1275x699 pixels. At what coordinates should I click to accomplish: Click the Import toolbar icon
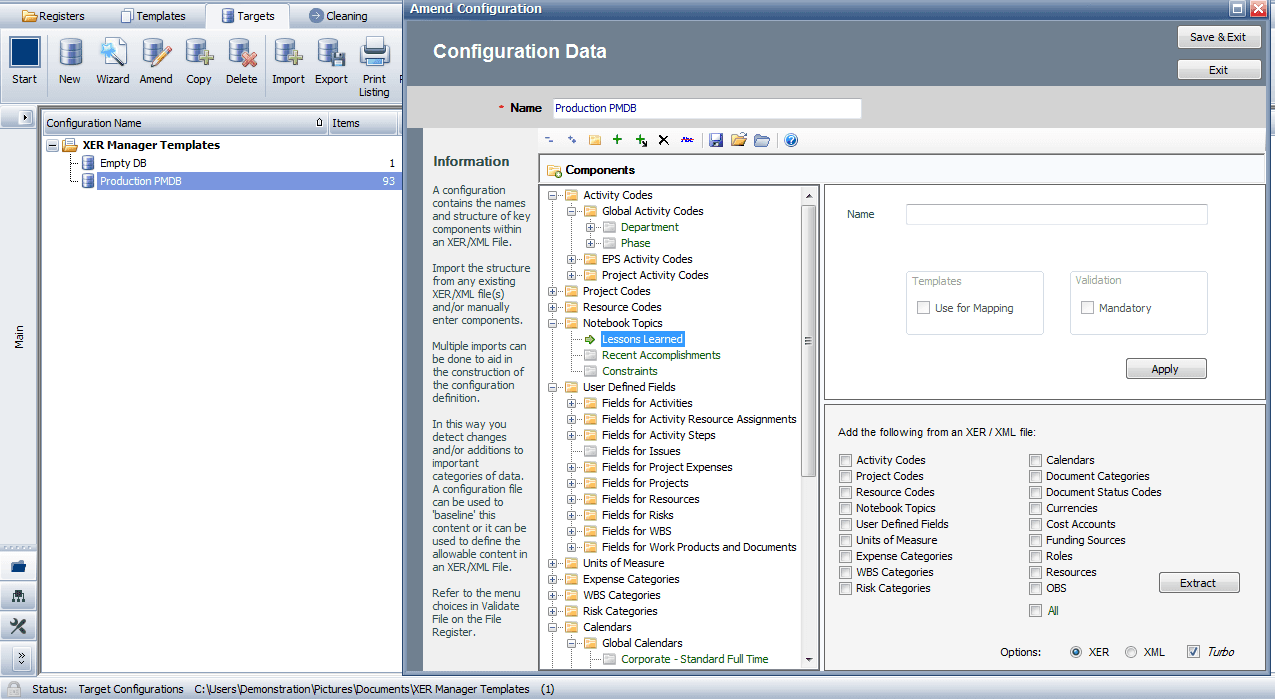coord(289,62)
